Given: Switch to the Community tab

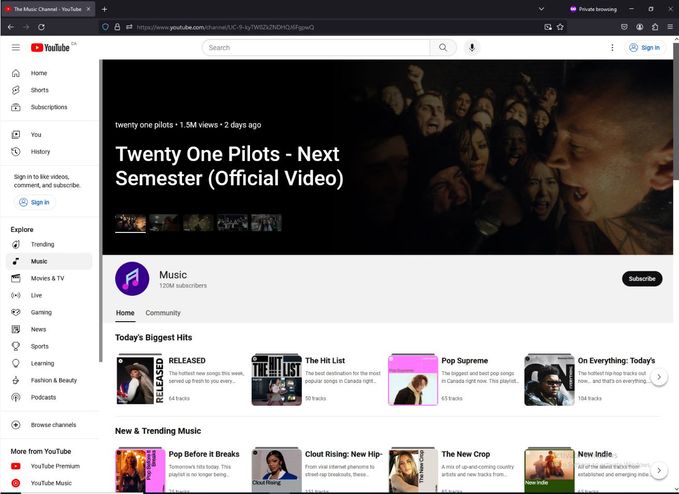Looking at the screenshot, I should 163,313.
